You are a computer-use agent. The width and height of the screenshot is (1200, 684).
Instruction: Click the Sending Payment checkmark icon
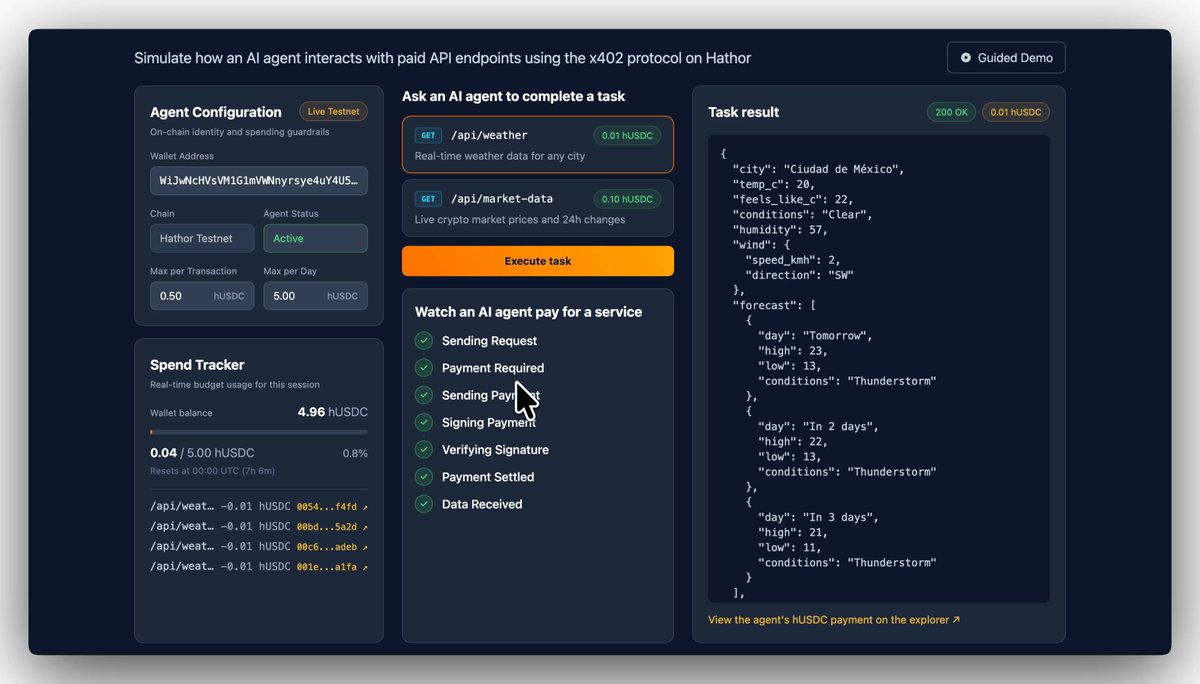point(424,395)
